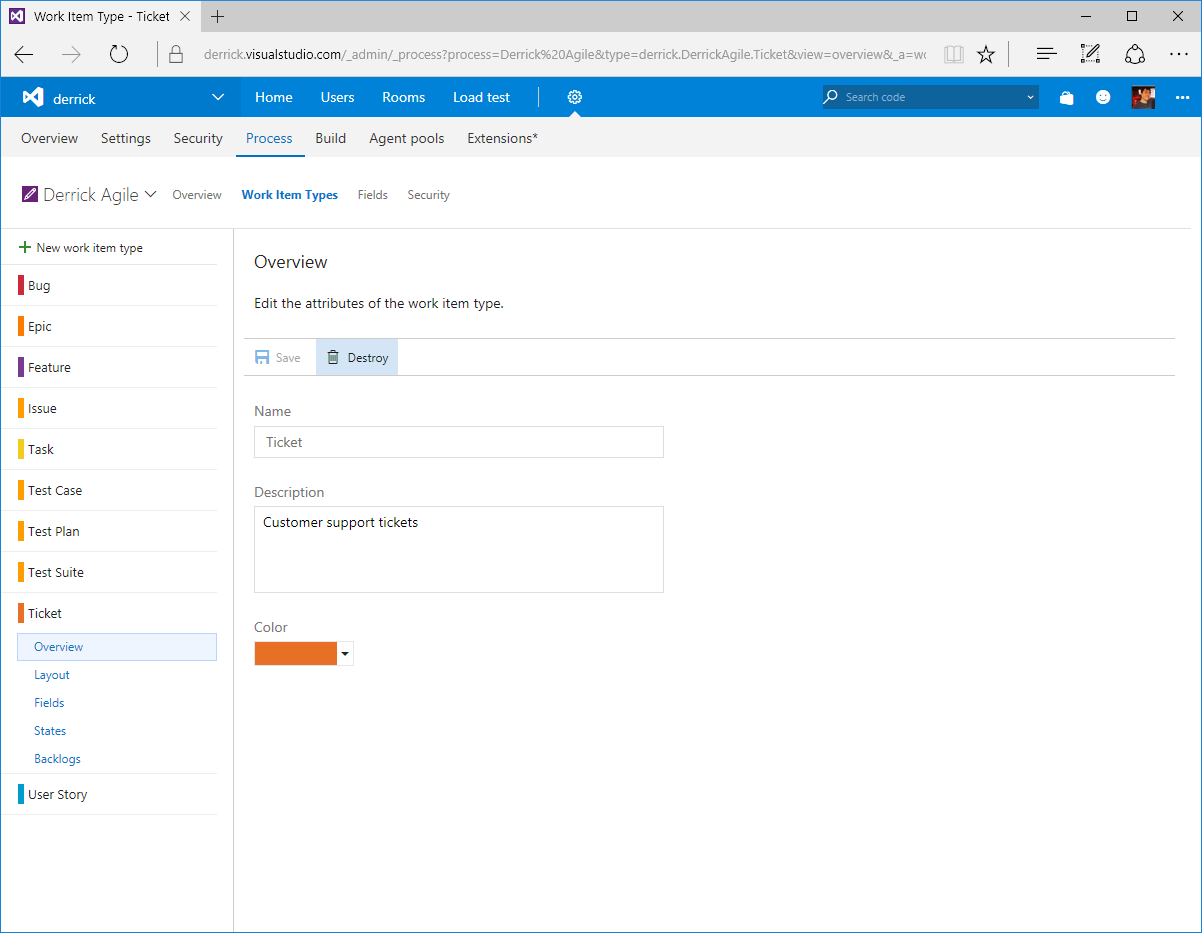Open process Overview link
Image resolution: width=1202 pixels, height=933 pixels.
[x=197, y=195]
